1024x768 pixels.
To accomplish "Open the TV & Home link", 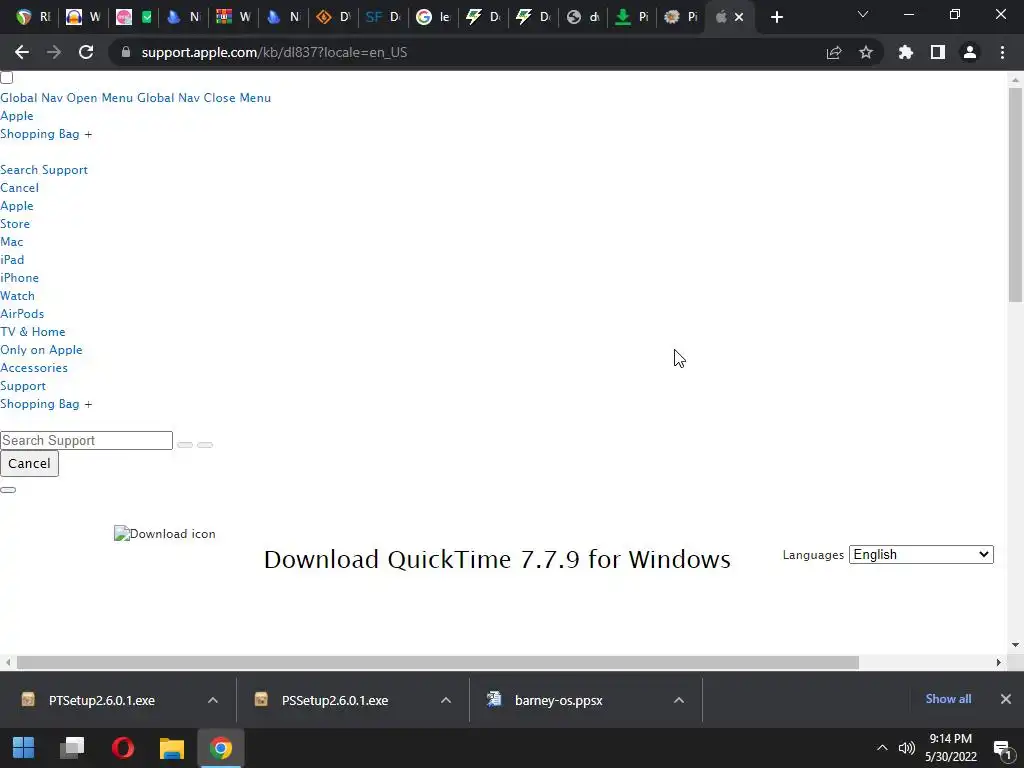I will click(33, 332).
